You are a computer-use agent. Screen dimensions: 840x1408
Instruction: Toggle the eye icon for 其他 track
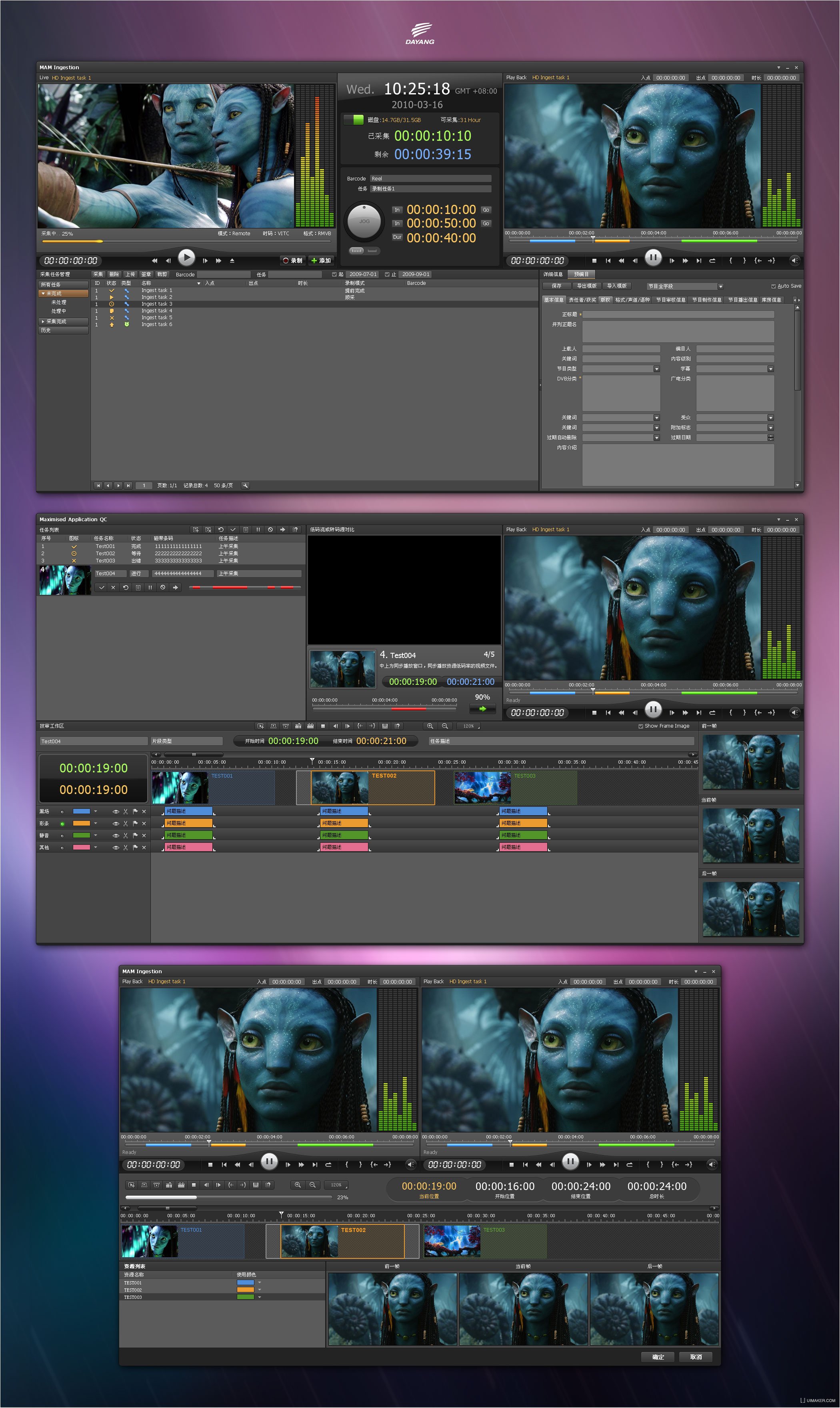pos(116,848)
